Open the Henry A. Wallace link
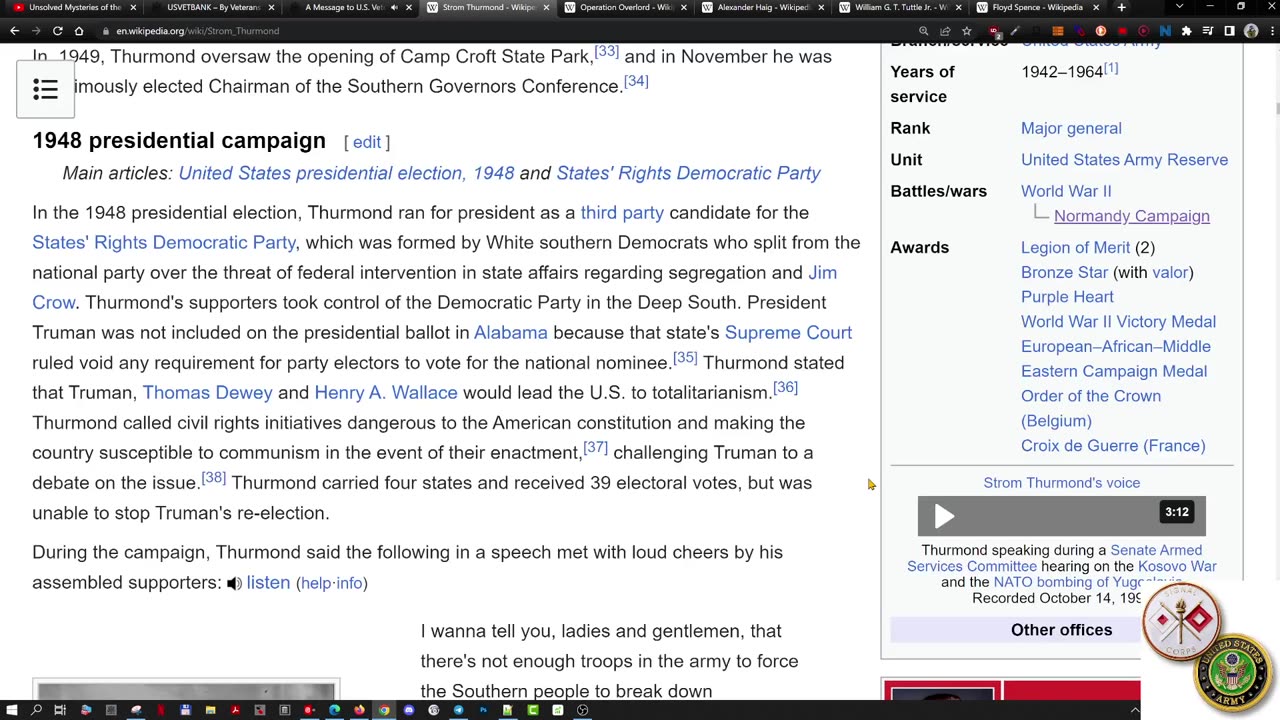The height and width of the screenshot is (720, 1280). (386, 392)
